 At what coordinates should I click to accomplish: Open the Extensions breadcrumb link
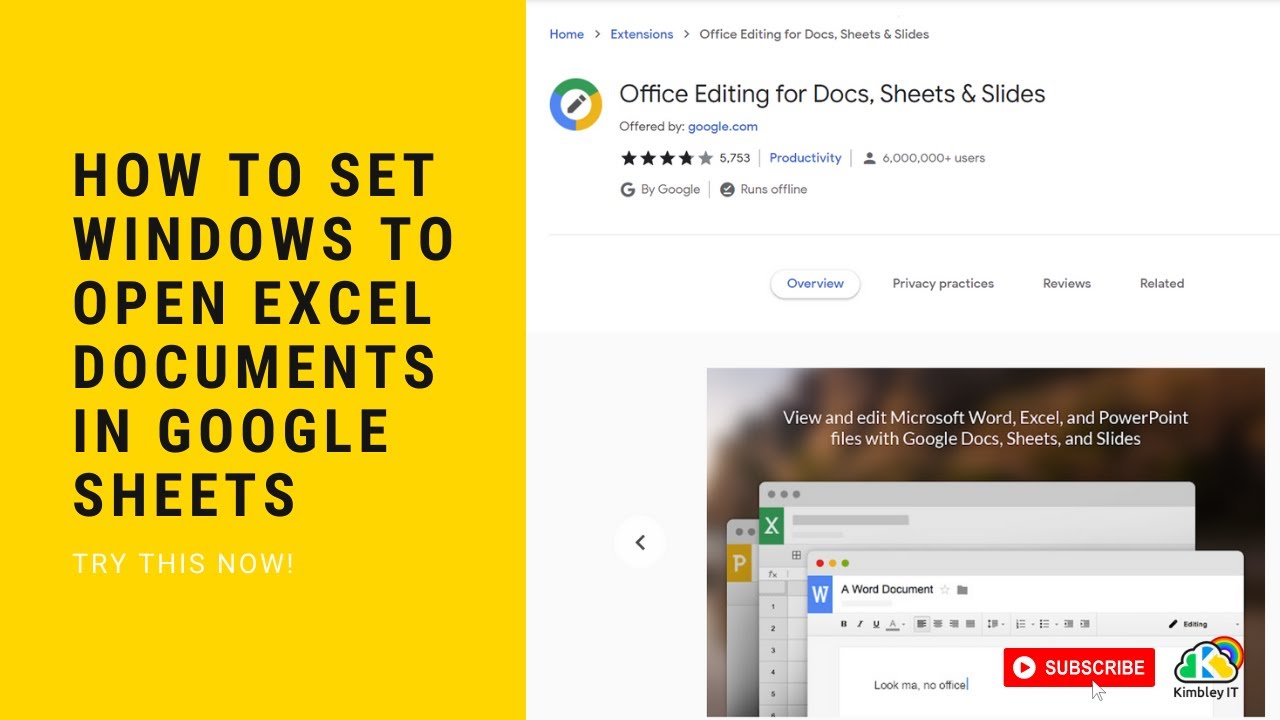[x=642, y=34]
